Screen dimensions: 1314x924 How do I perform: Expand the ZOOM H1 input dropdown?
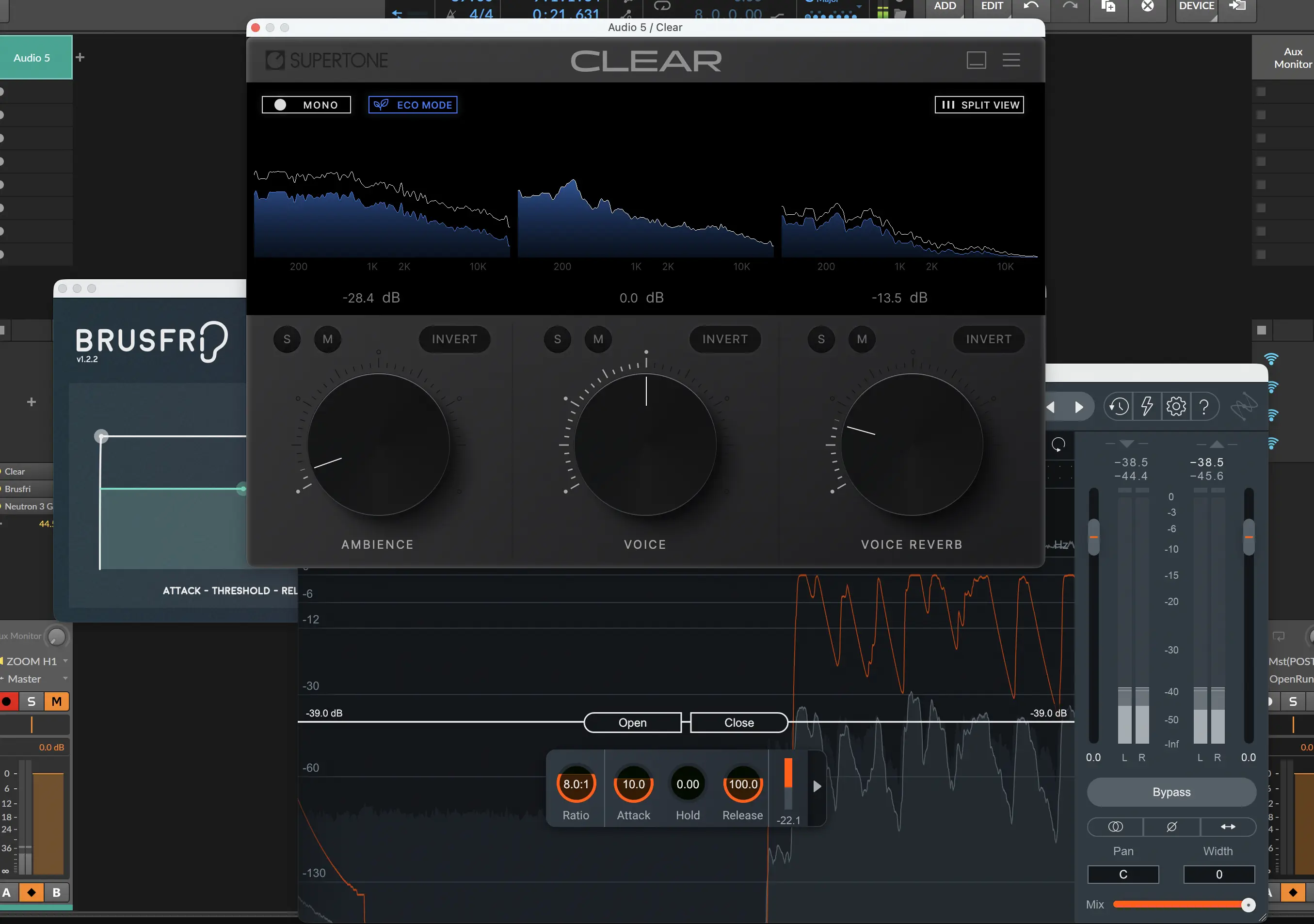(34, 661)
